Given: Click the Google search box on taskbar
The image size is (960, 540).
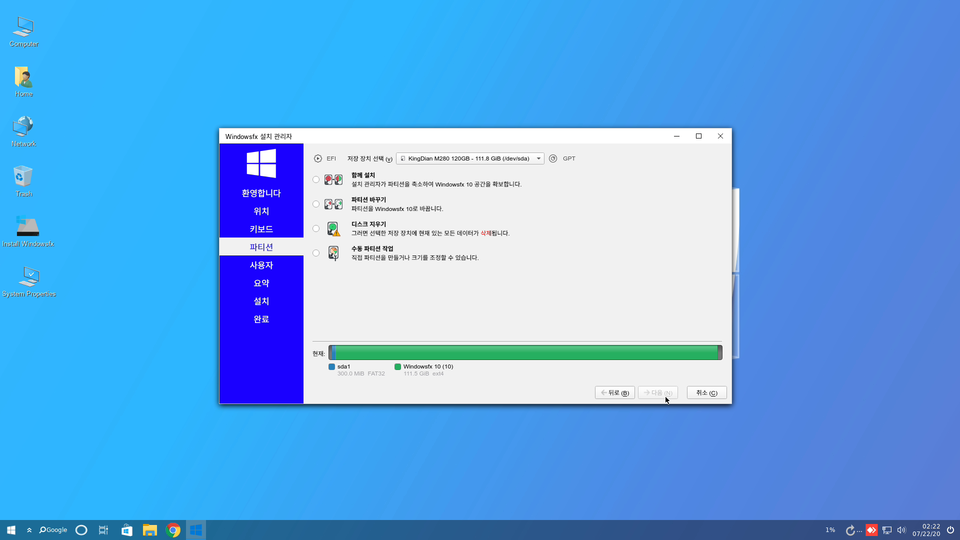Looking at the screenshot, I should coord(53,530).
